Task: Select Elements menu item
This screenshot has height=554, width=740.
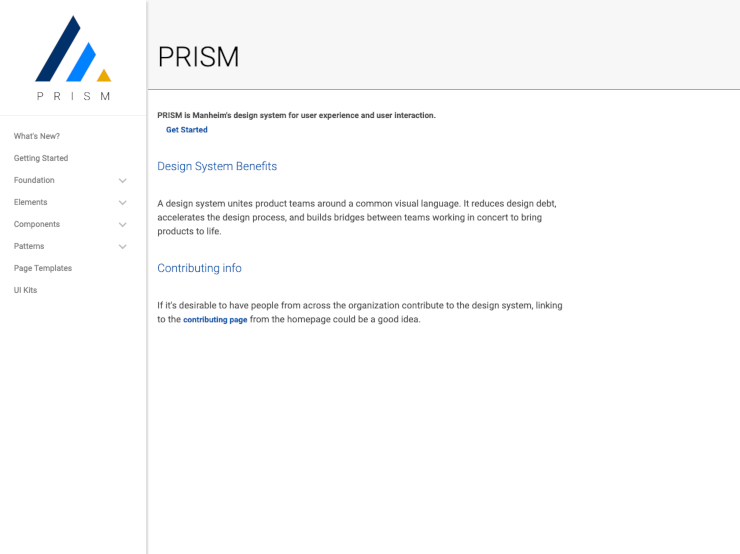Action: tap(31, 202)
